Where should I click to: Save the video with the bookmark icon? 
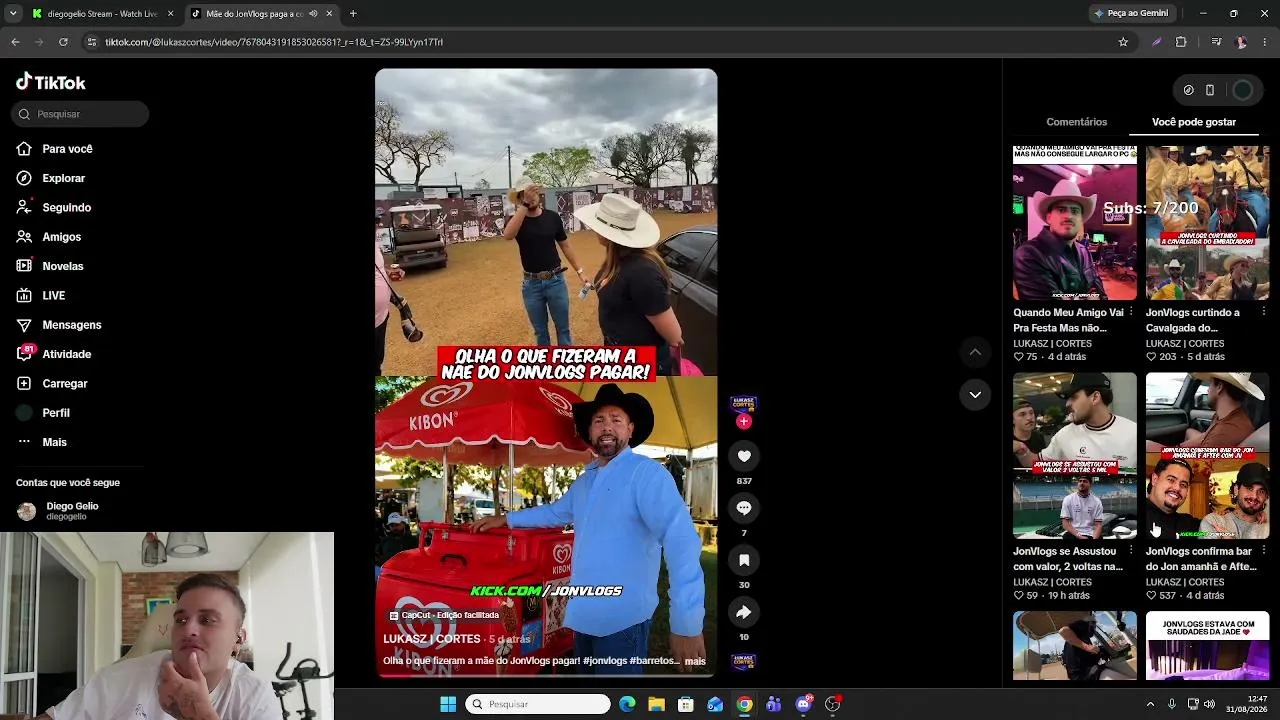(x=744, y=560)
